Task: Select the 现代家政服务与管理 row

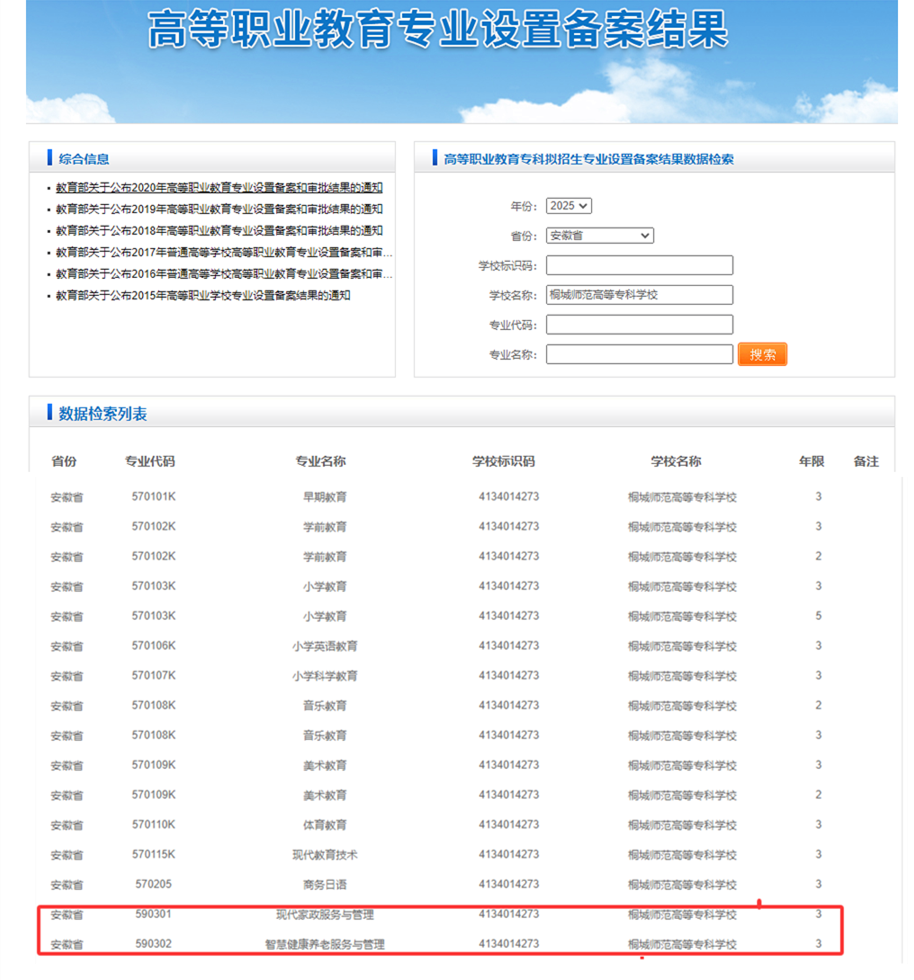Action: (x=325, y=915)
